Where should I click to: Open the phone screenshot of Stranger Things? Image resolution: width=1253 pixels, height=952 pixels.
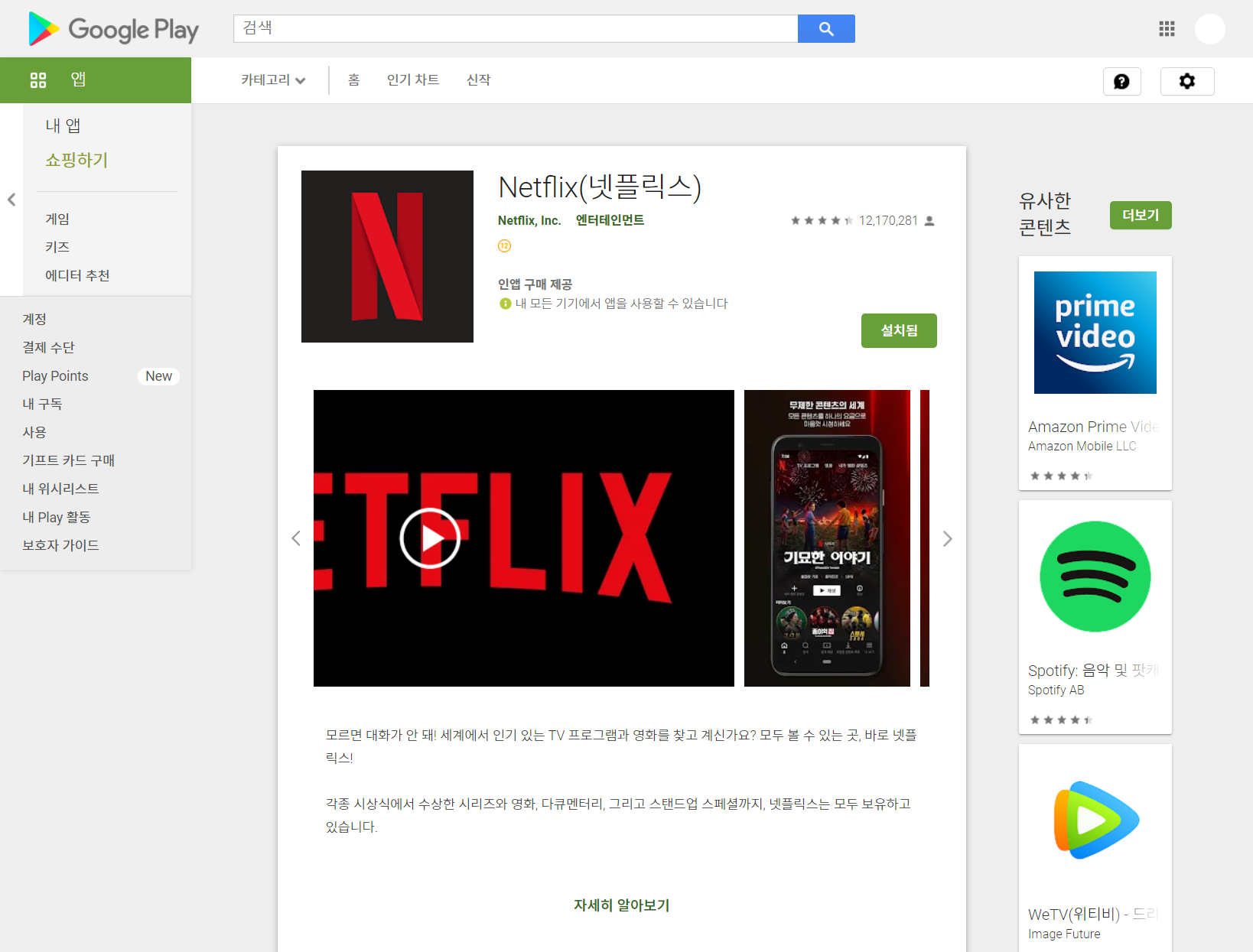pyautogui.click(x=827, y=538)
